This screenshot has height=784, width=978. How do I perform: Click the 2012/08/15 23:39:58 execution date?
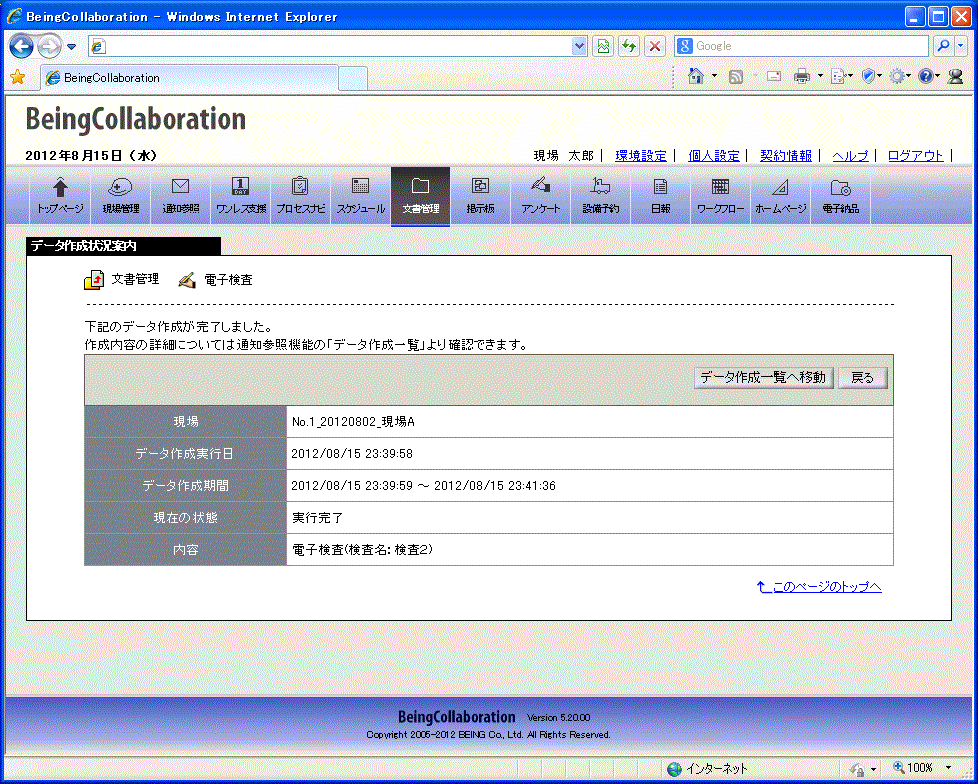(x=352, y=454)
